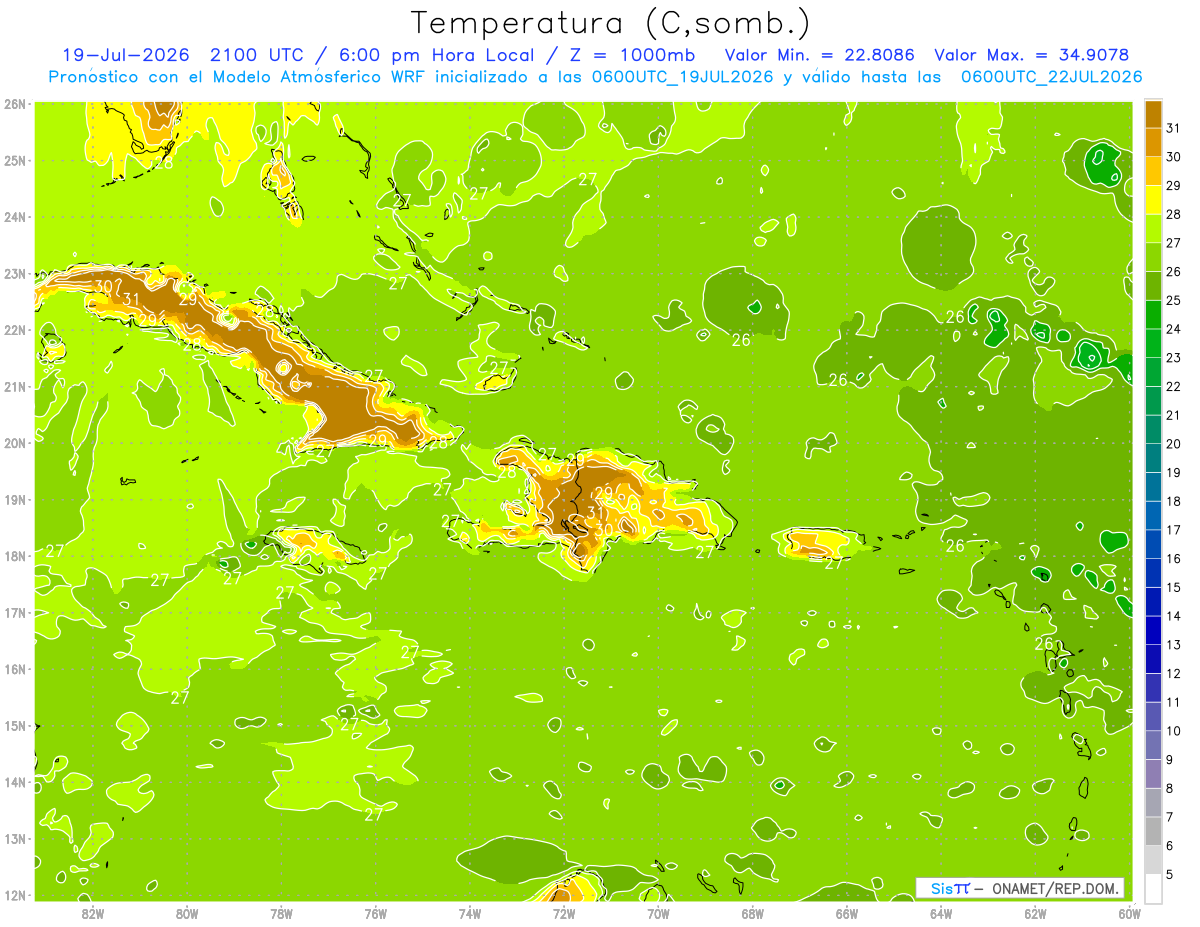Click 'Valor Max. = 34.9078' text

tap(1033, 55)
